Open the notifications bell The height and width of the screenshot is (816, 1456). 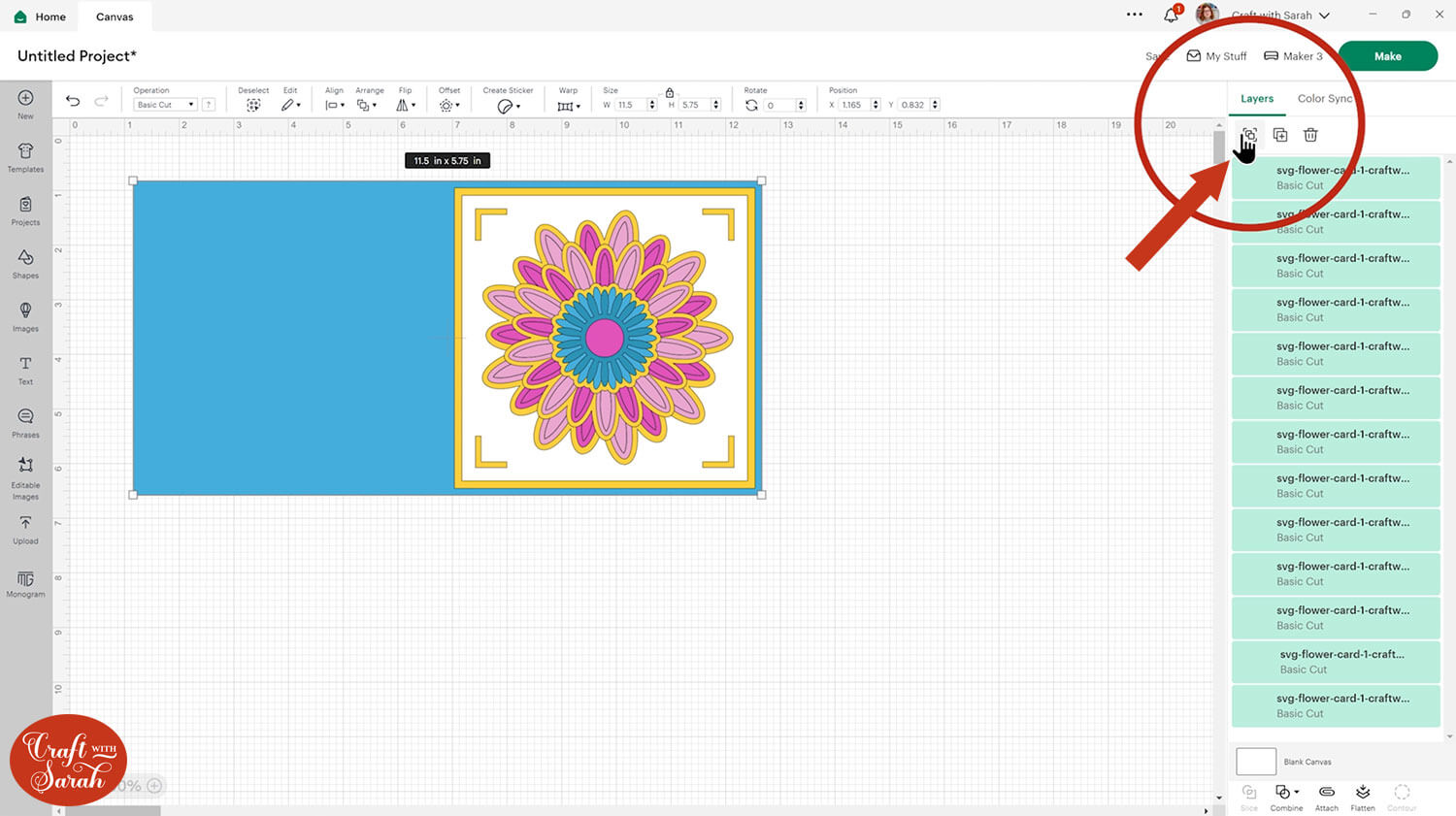pos(1171,16)
